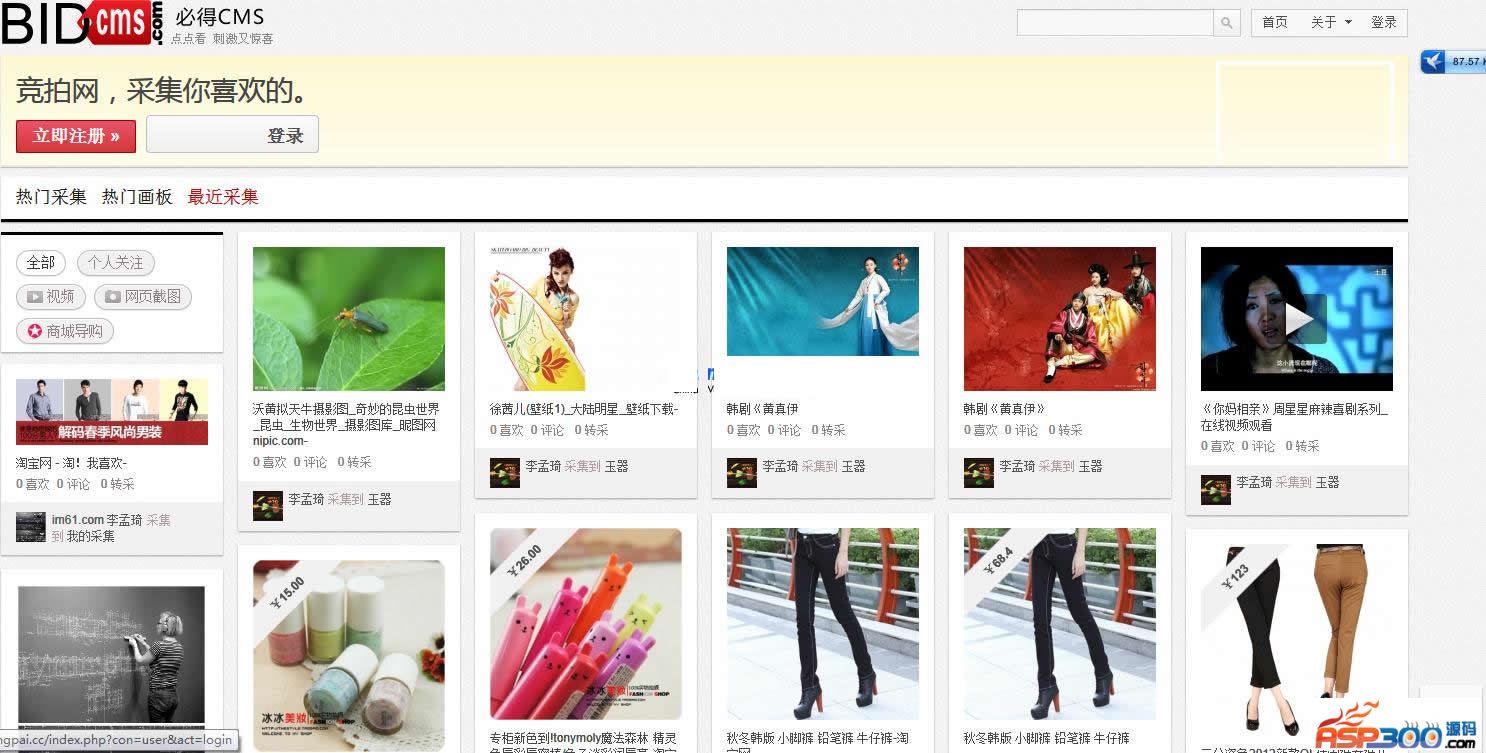1486x753 pixels.
Task: Open the 徐茜儿(壁纸1) title link
Action: coord(584,409)
